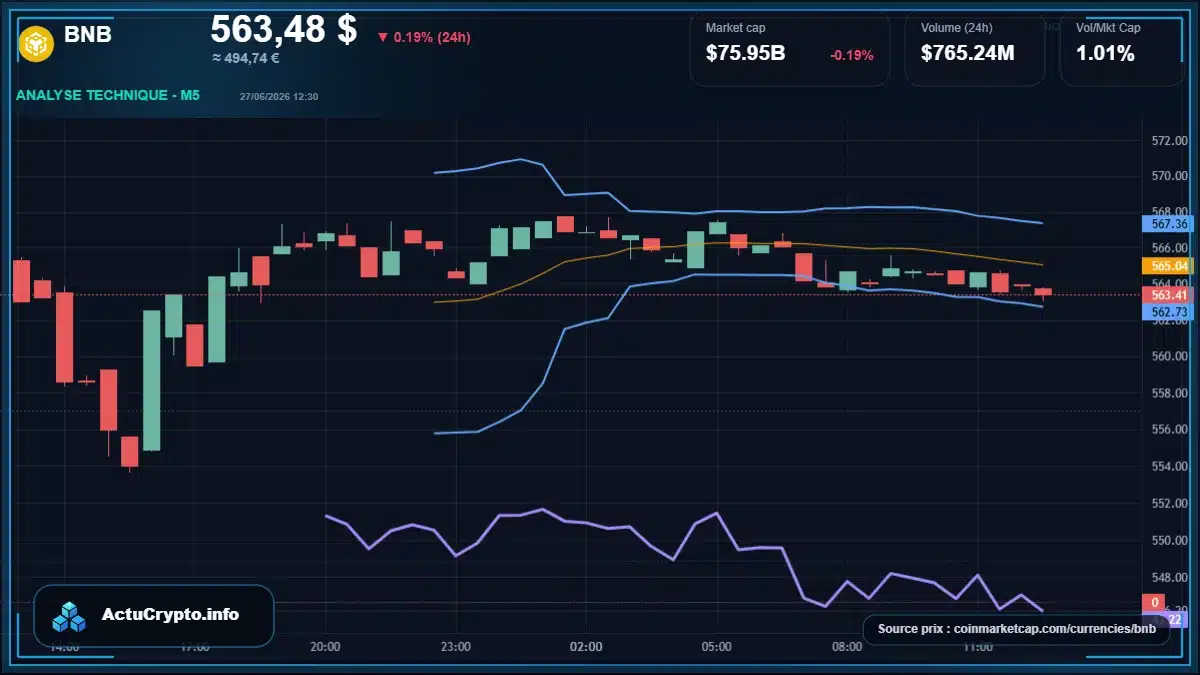Click the 566.00 price axis label
The width and height of the screenshot is (1200, 675).
point(1169,248)
